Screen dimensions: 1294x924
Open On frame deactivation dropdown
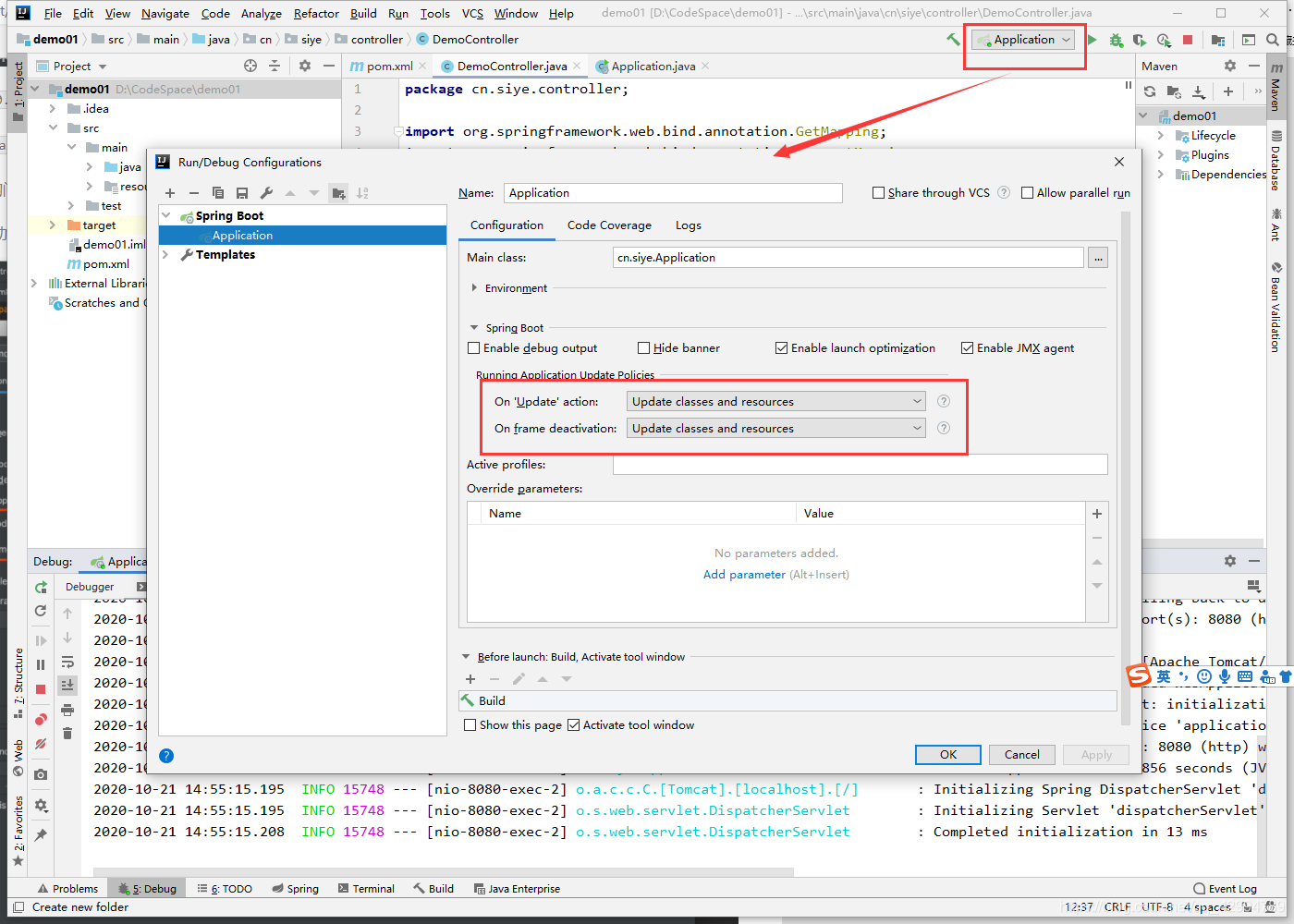click(x=776, y=428)
